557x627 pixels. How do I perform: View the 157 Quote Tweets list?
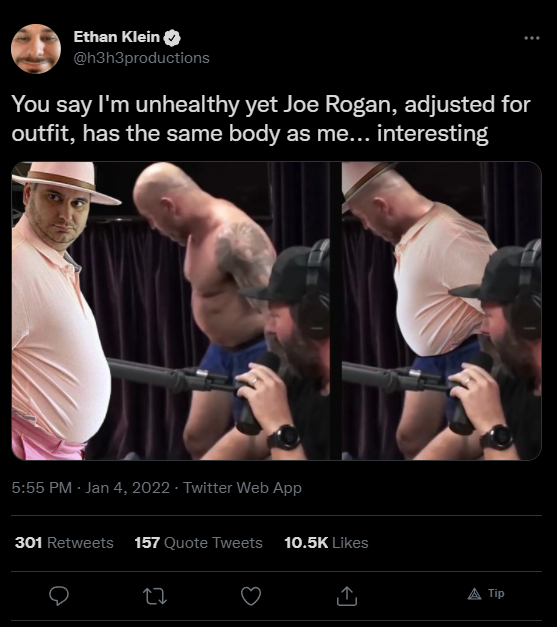click(198, 543)
